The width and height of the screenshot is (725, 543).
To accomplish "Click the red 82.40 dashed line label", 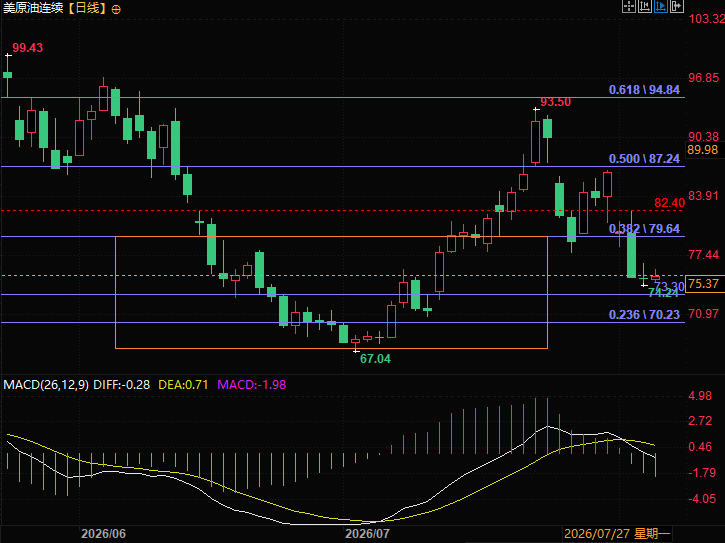I will 670,203.
